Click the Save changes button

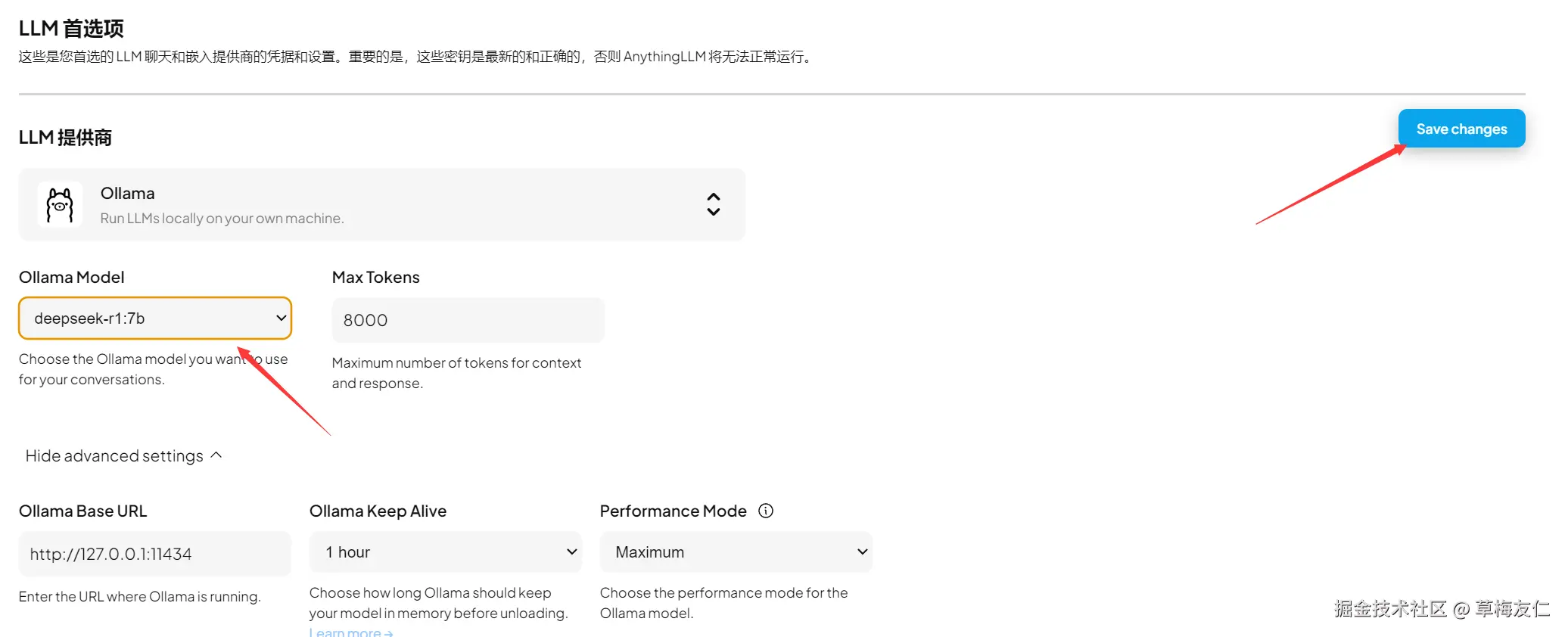[x=1461, y=129]
